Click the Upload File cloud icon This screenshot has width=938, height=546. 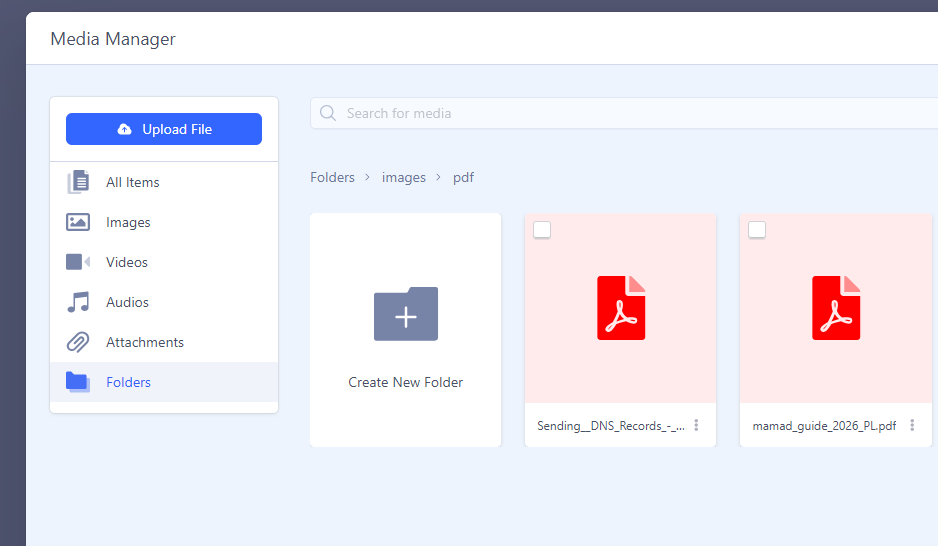(x=124, y=129)
